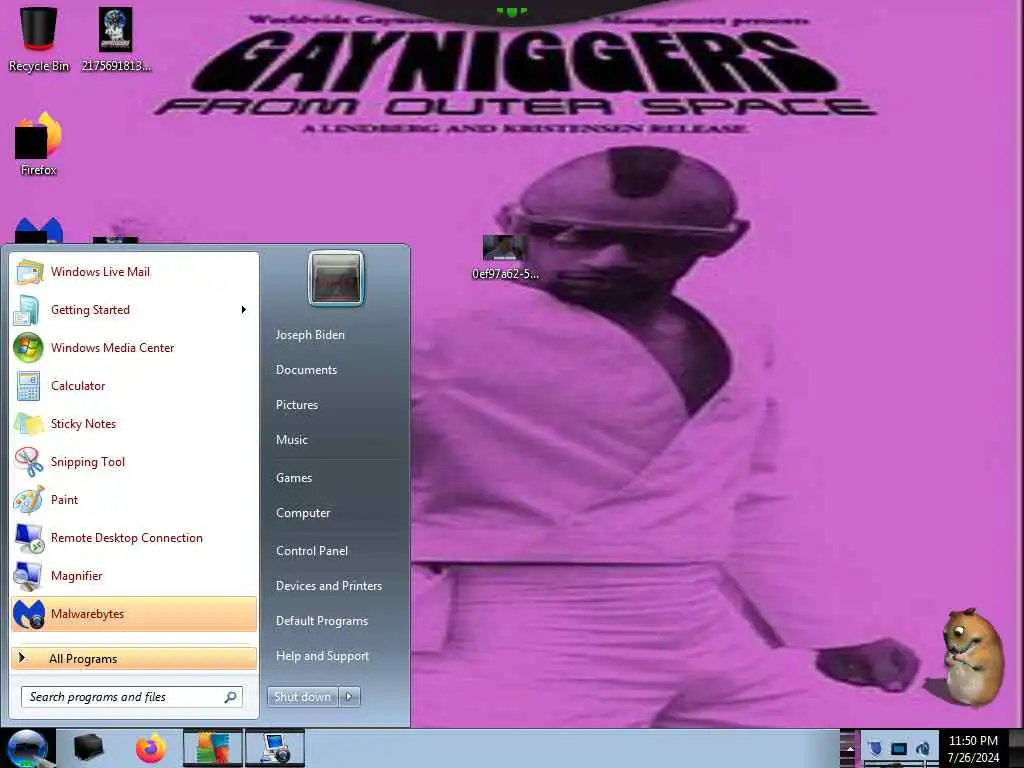Show hidden system tray icons

tap(850, 749)
